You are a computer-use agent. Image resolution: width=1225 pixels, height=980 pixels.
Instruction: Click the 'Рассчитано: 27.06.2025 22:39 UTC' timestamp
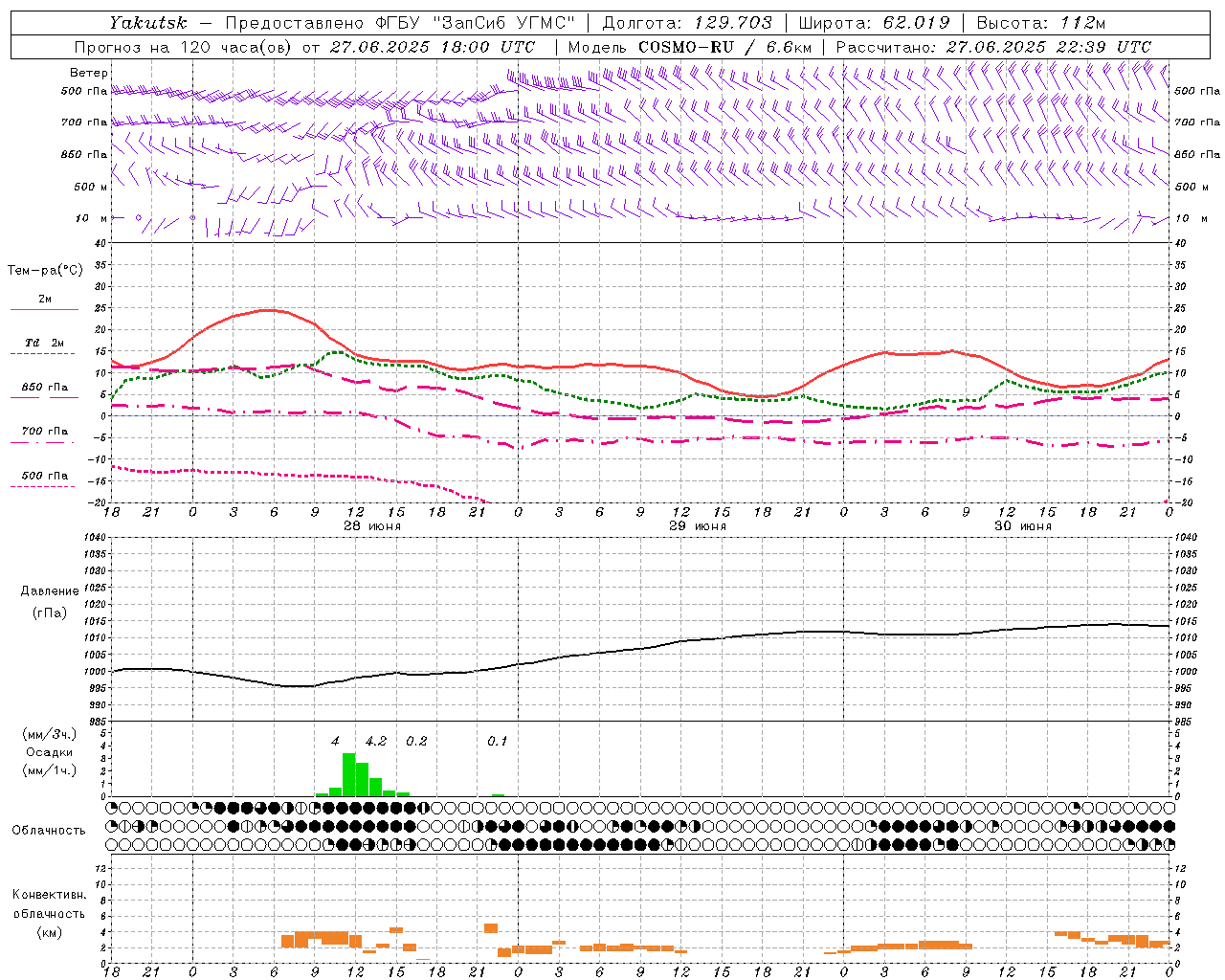(x=993, y=47)
